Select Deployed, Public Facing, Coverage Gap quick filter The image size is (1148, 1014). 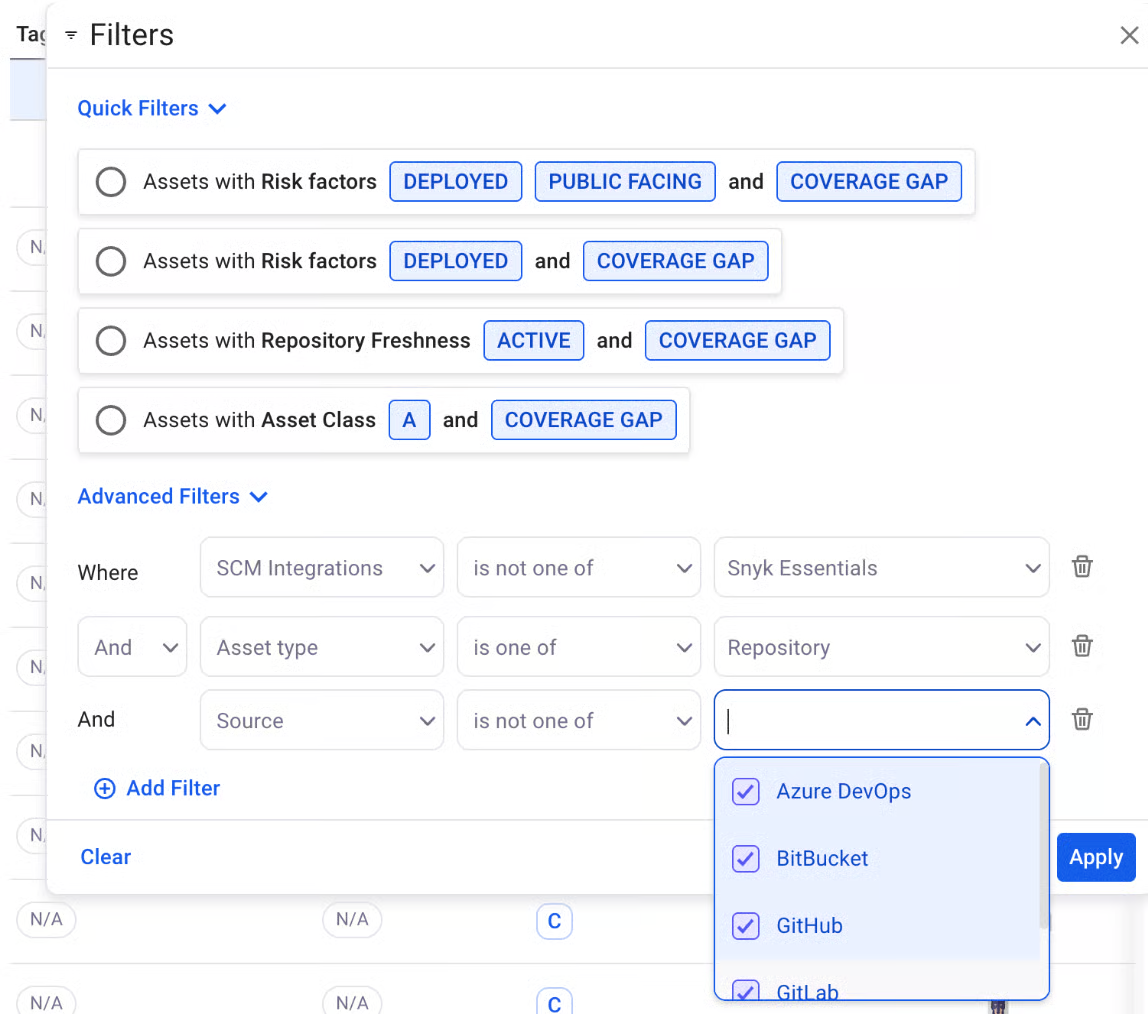[x=110, y=182]
